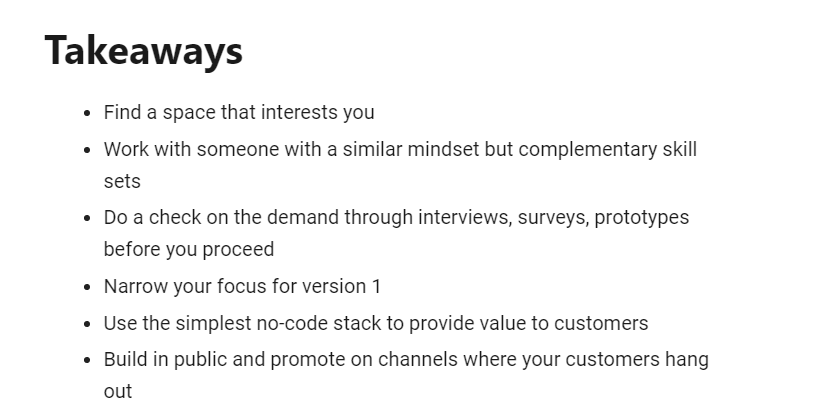The image size is (825, 420).
Task: Click the bullet dot beside "Find a space"
Action: click(x=87, y=113)
